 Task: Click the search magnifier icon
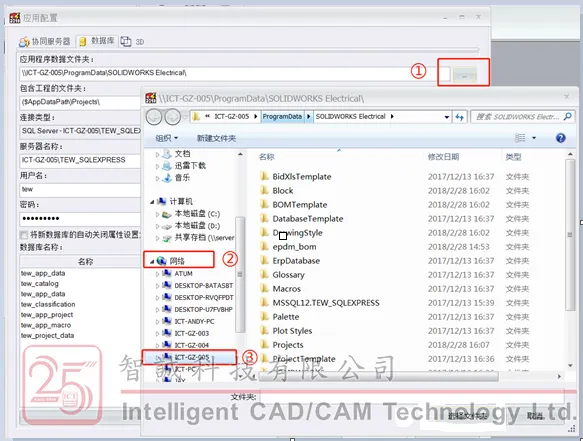click(567, 117)
